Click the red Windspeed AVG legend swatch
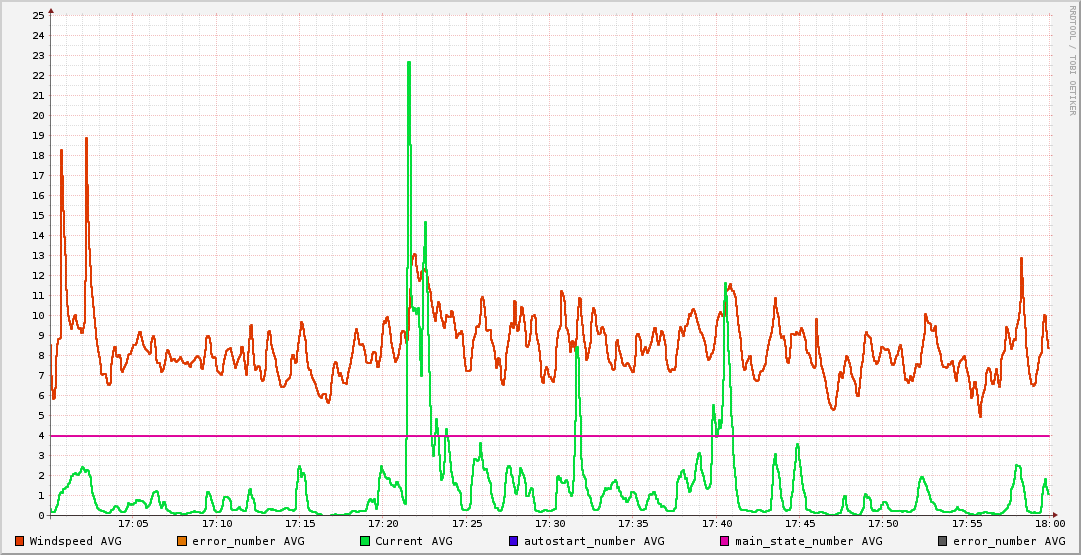This screenshot has height=555, width=1081. tap(20, 541)
